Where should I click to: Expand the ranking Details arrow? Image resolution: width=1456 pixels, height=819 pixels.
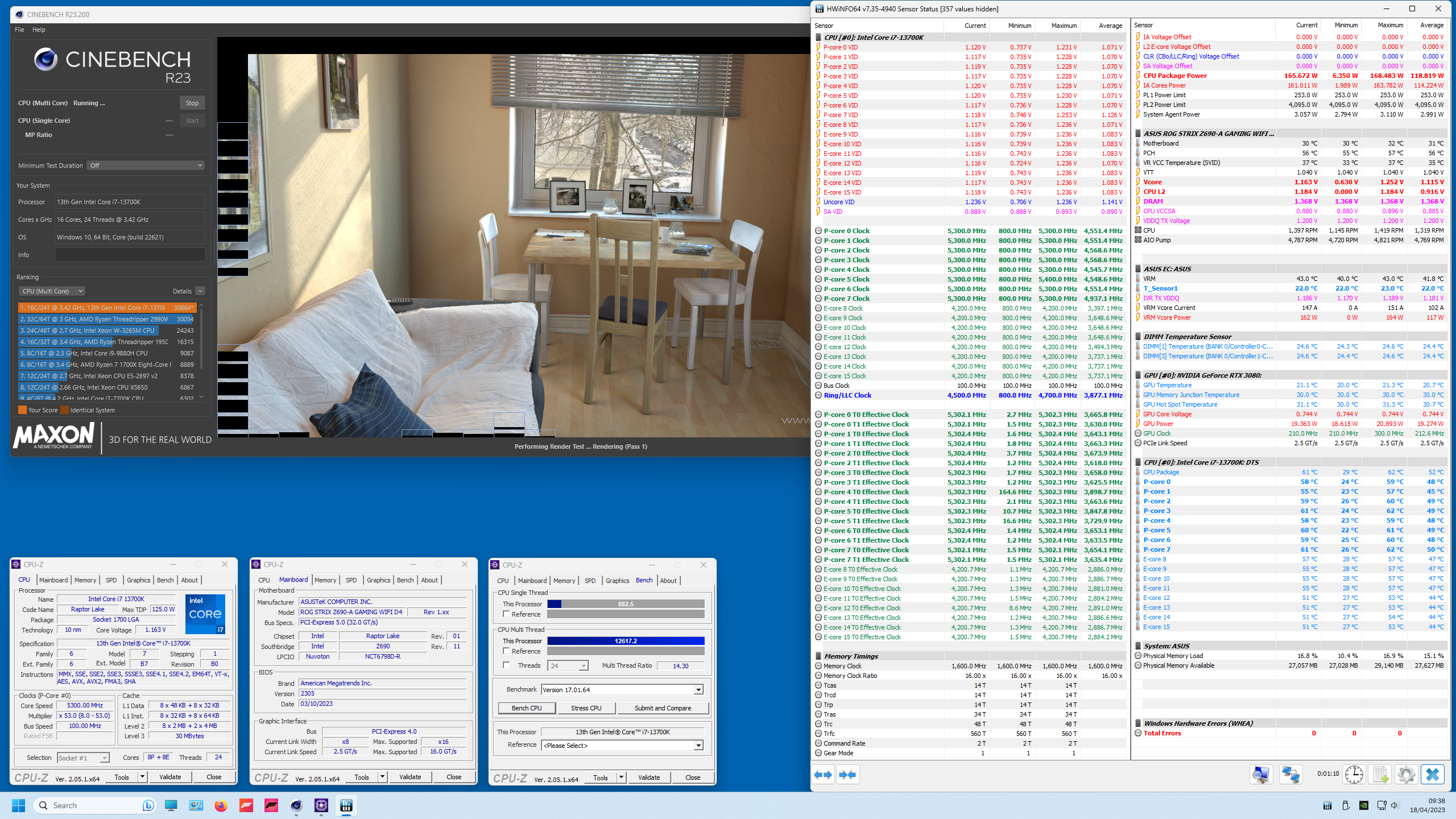point(200,291)
